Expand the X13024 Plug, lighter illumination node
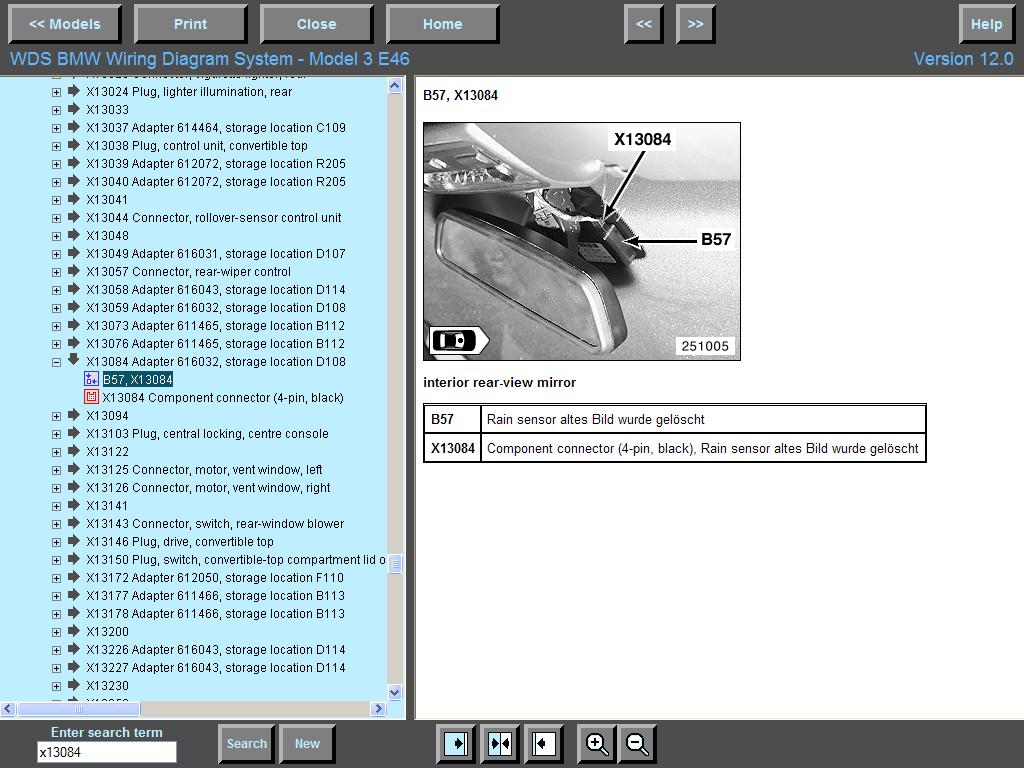The image size is (1024, 768). 56,92
